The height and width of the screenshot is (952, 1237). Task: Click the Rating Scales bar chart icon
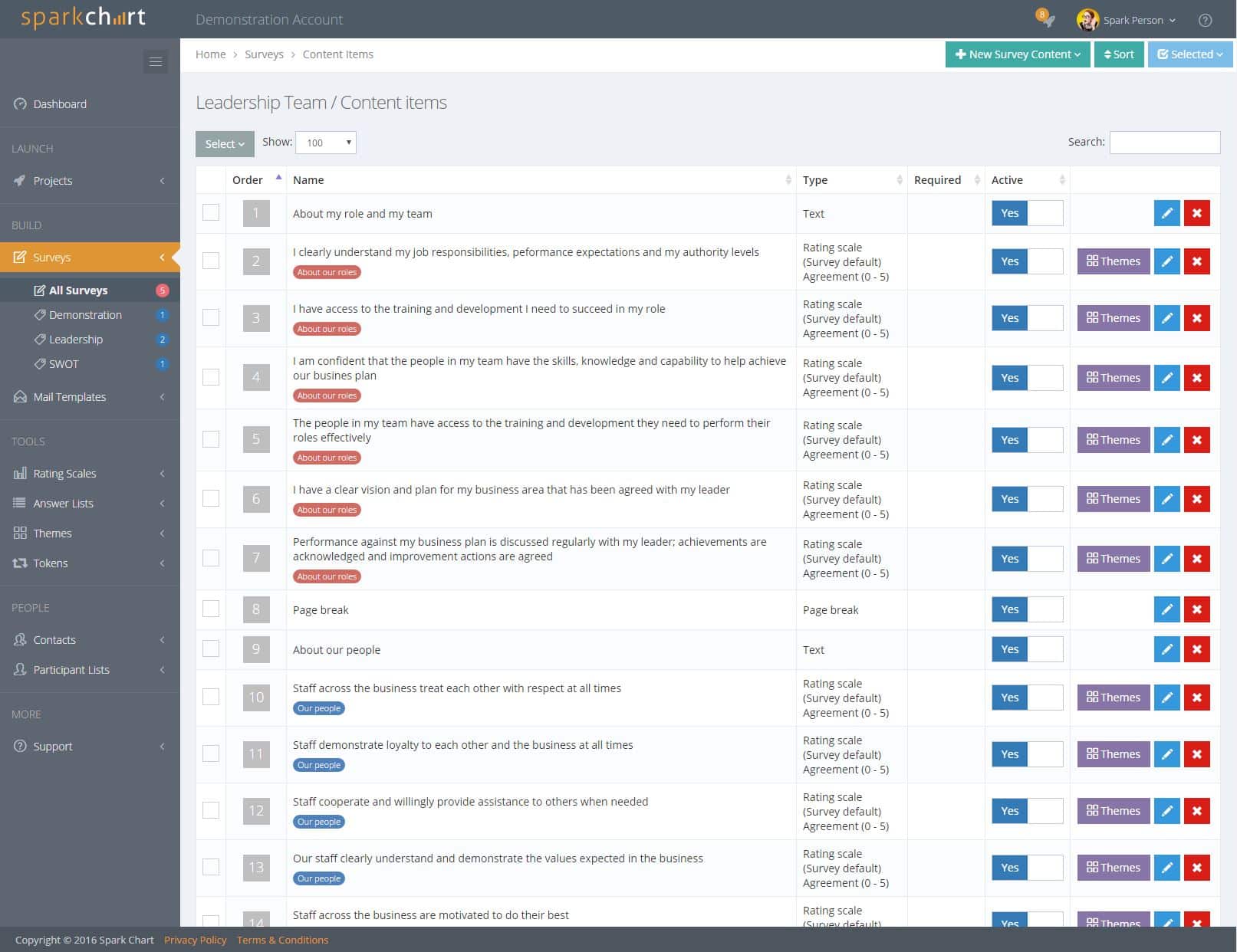pyautogui.click(x=20, y=474)
